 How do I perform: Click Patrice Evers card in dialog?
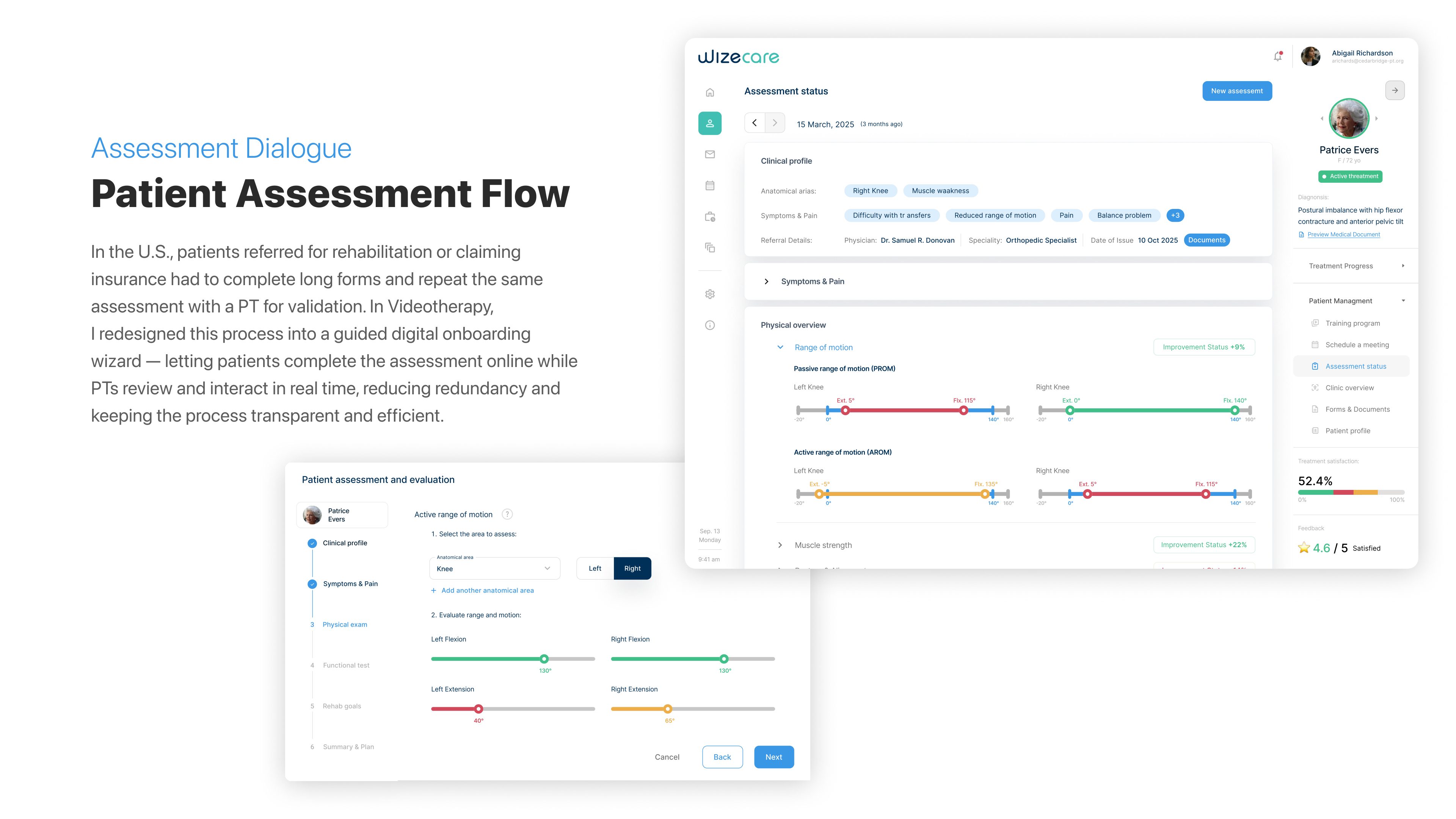pyautogui.click(x=342, y=515)
